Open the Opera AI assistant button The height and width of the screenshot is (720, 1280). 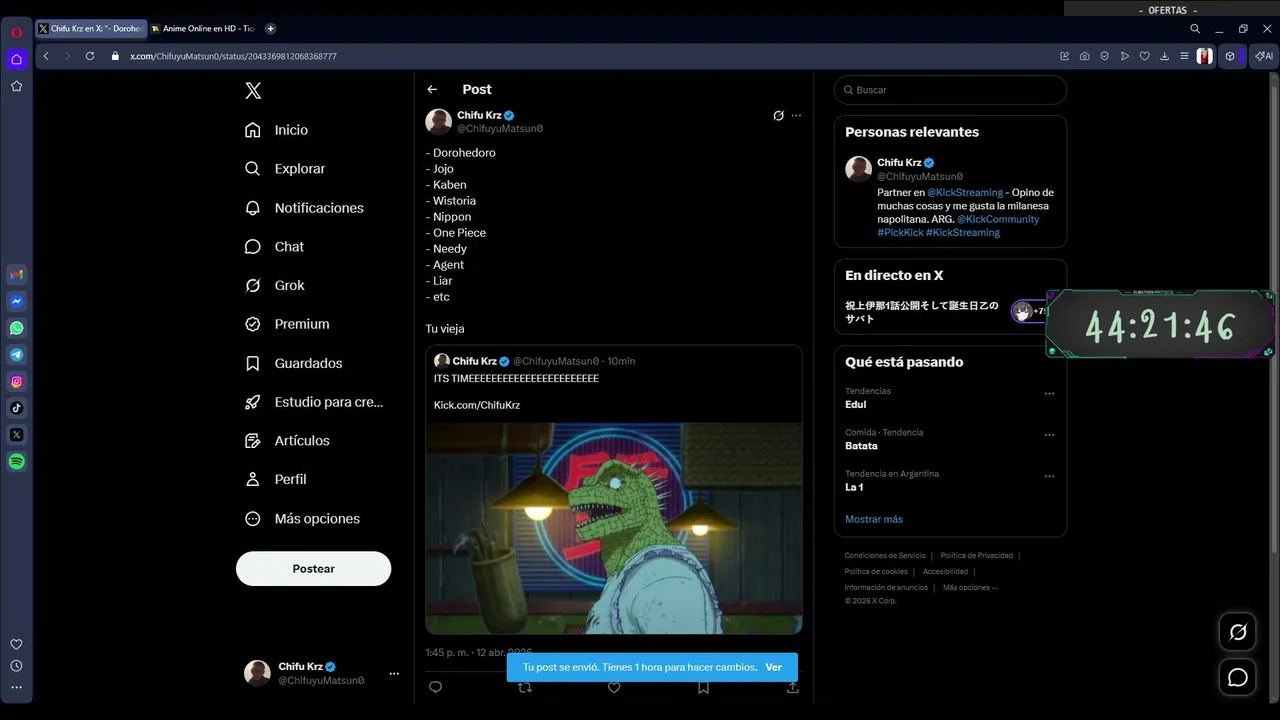[x=1264, y=56]
